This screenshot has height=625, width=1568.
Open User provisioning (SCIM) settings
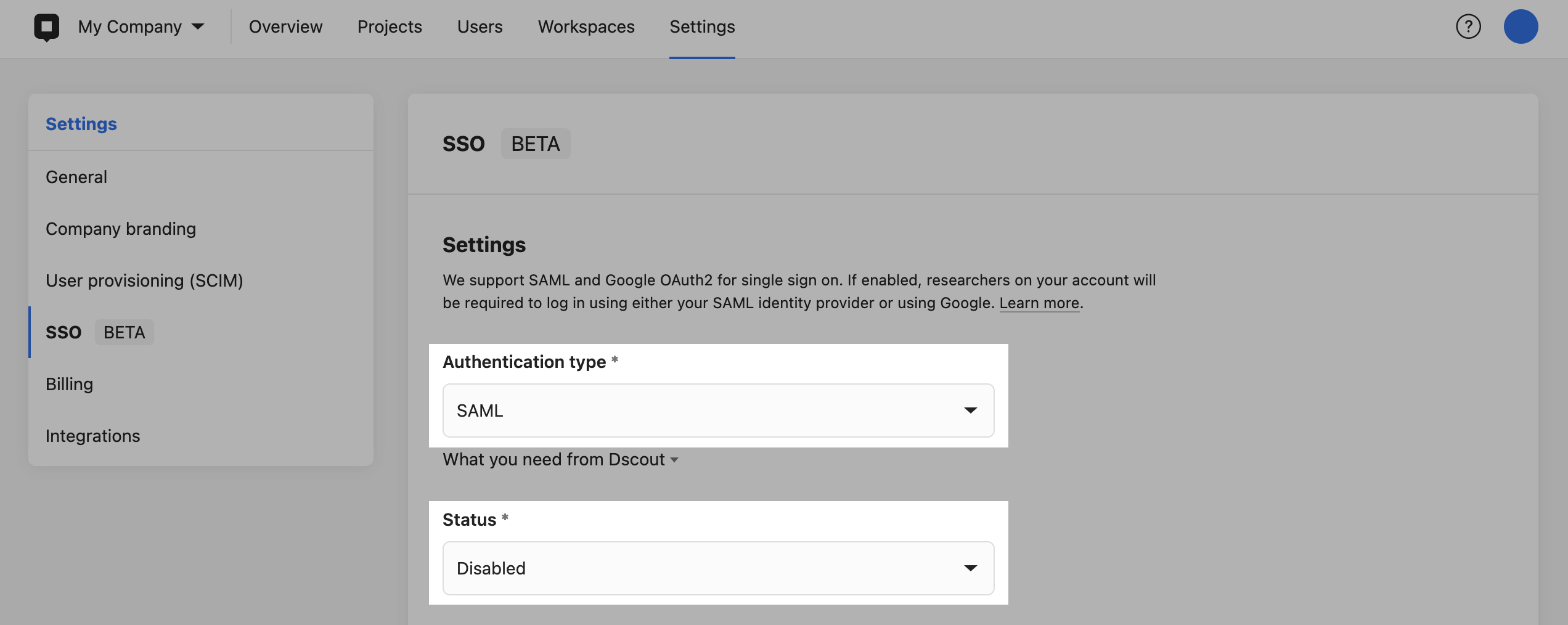(201, 280)
